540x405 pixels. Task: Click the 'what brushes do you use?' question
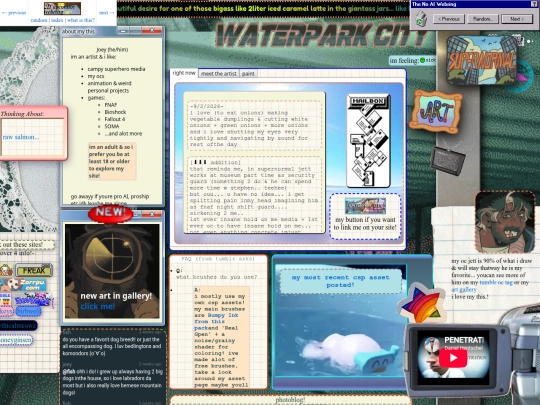(216, 277)
